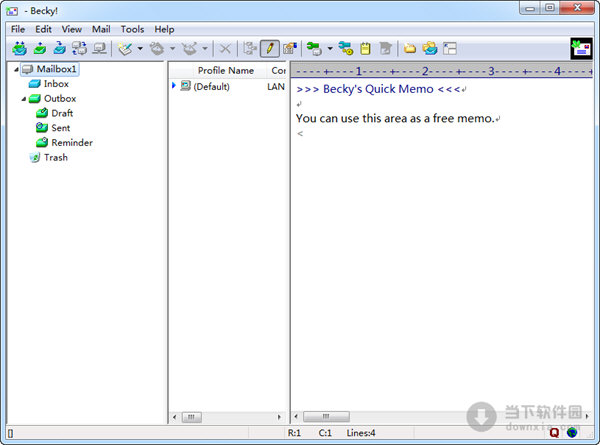Click the properties icon beside the pencil
Viewport: 600px width, 445px height.
pos(290,49)
